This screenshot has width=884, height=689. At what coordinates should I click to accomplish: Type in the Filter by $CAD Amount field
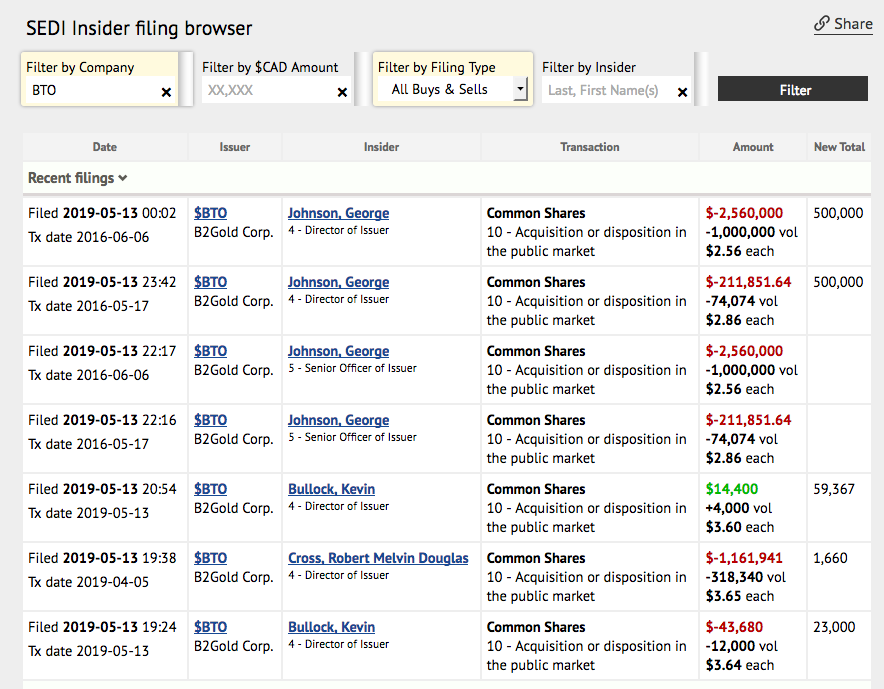[265, 90]
